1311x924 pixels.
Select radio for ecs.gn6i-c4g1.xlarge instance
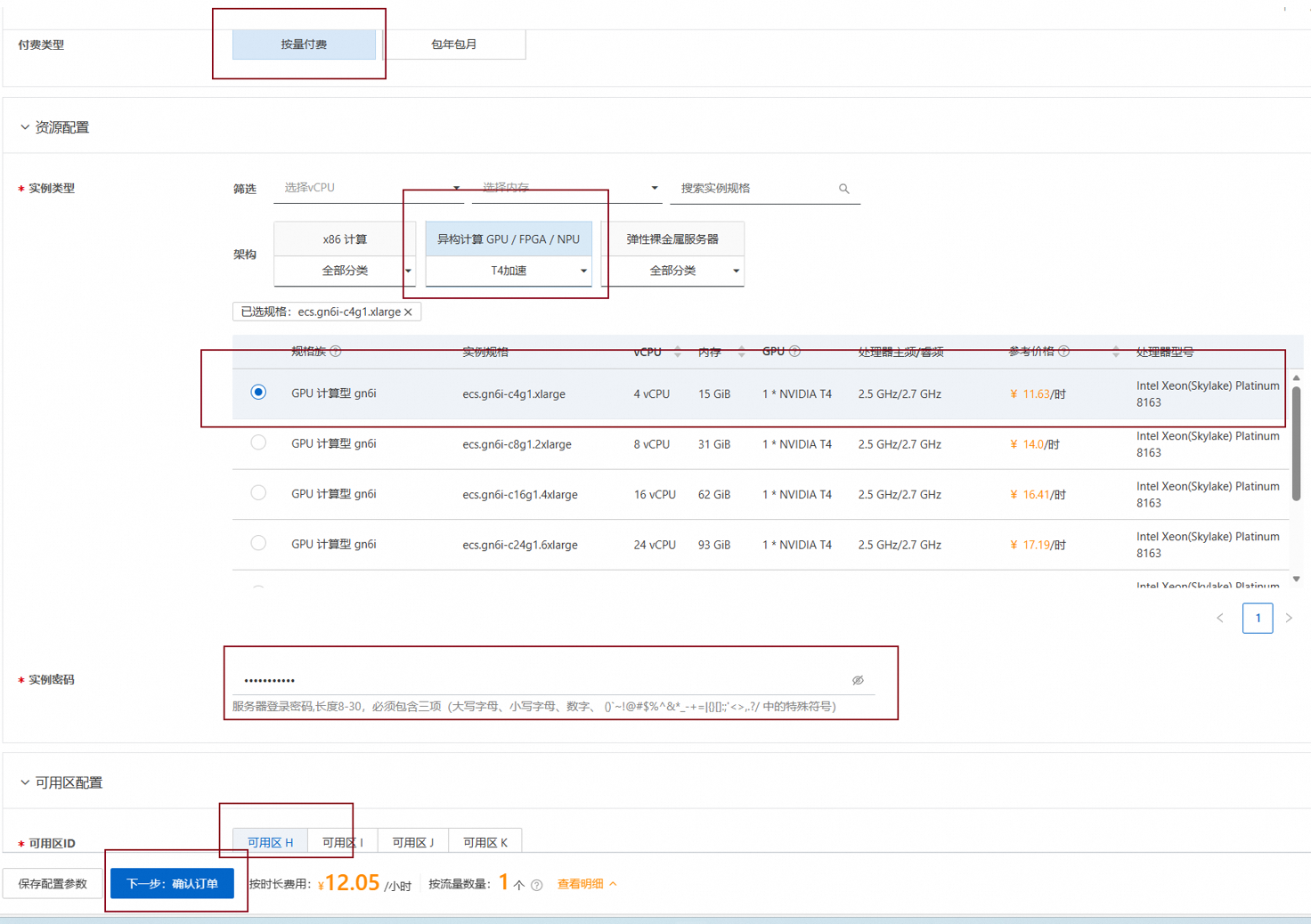(258, 392)
